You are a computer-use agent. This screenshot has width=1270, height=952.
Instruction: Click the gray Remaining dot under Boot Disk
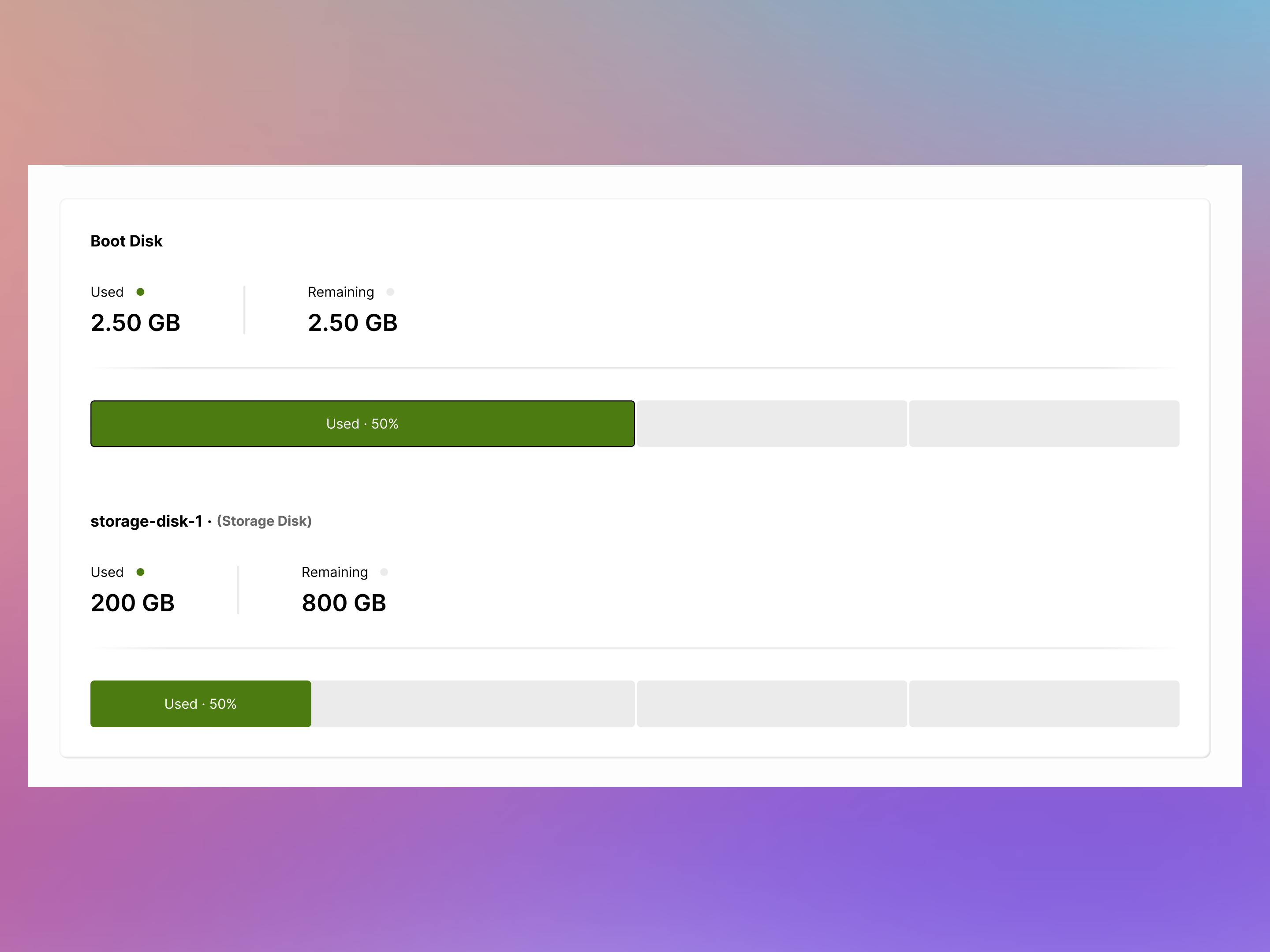pos(390,292)
